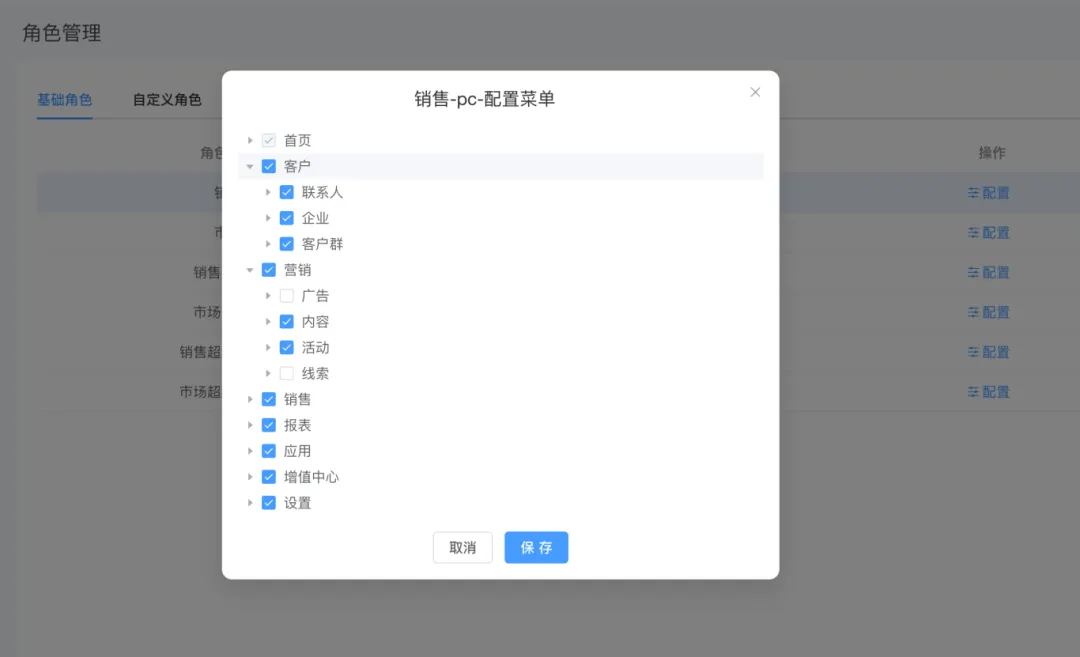Disable the 增值中心 checkbox
The image size is (1080, 657).
click(x=268, y=477)
